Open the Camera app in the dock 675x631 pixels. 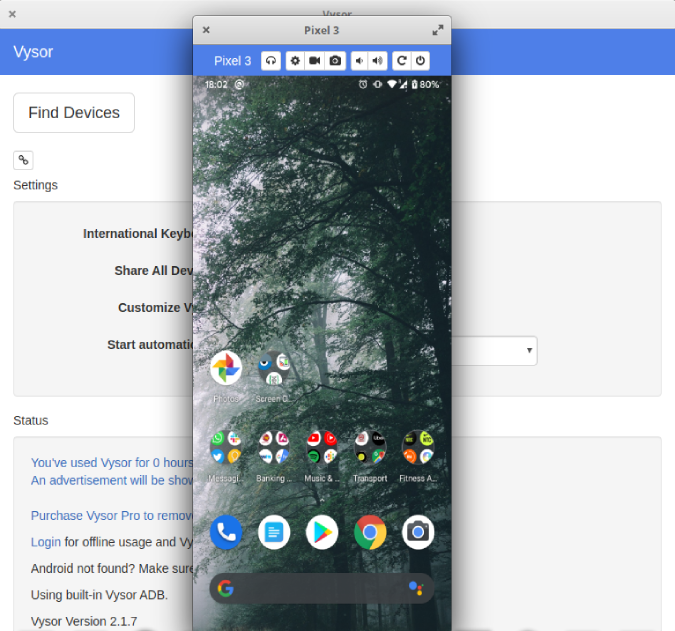tap(418, 532)
